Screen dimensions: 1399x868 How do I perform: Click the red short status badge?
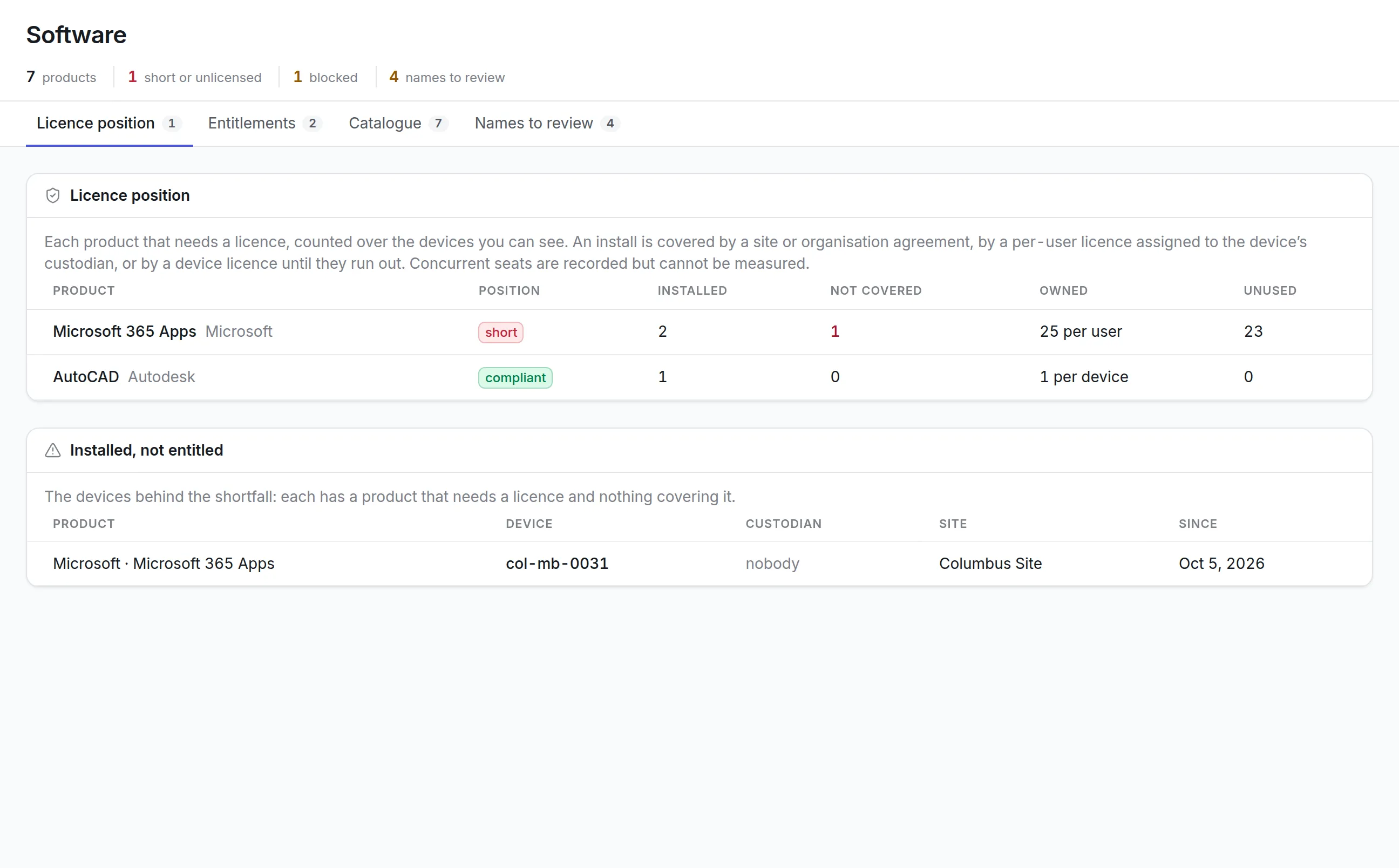[x=500, y=333]
